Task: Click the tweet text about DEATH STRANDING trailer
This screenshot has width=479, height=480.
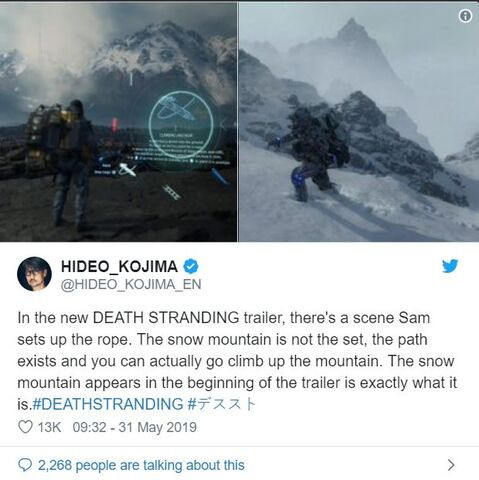Action: point(237,361)
